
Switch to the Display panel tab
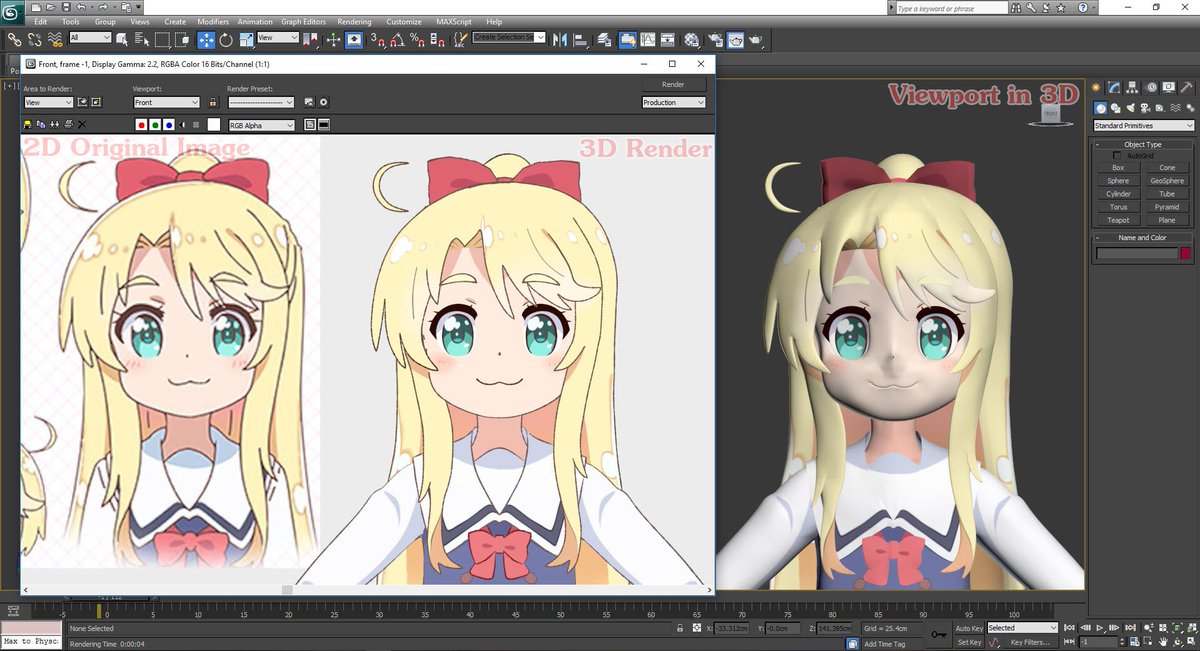[x=1169, y=87]
